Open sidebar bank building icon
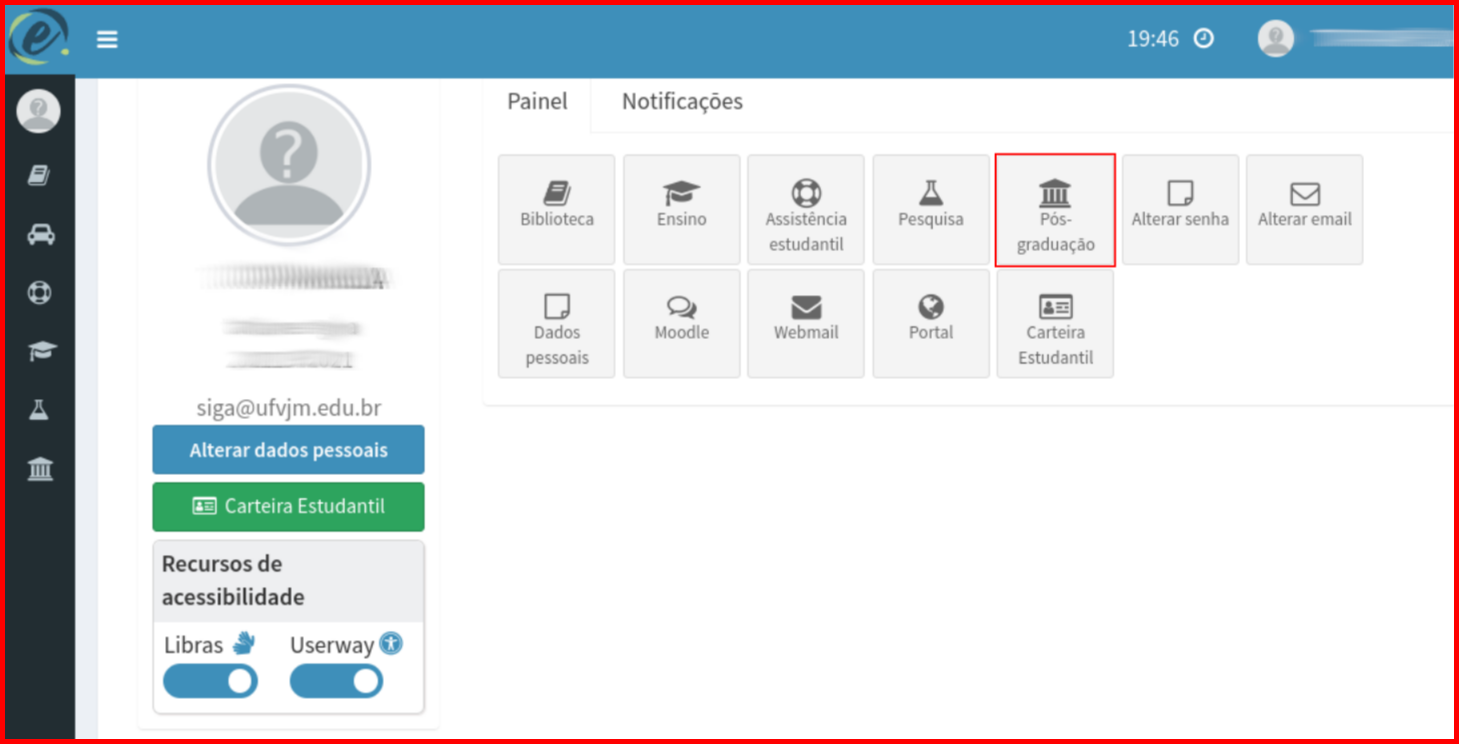 point(40,468)
